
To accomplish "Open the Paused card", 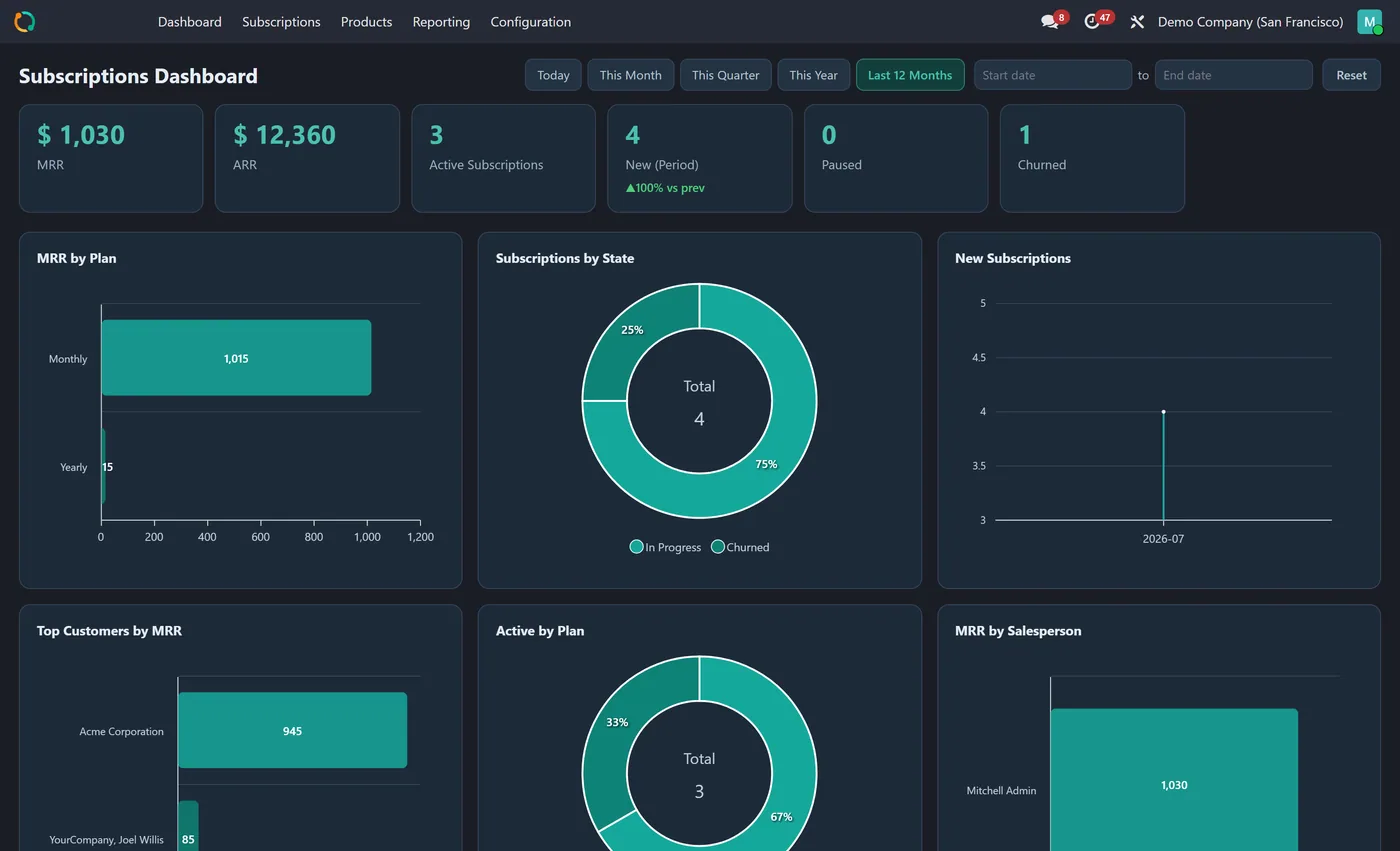I will pos(896,158).
